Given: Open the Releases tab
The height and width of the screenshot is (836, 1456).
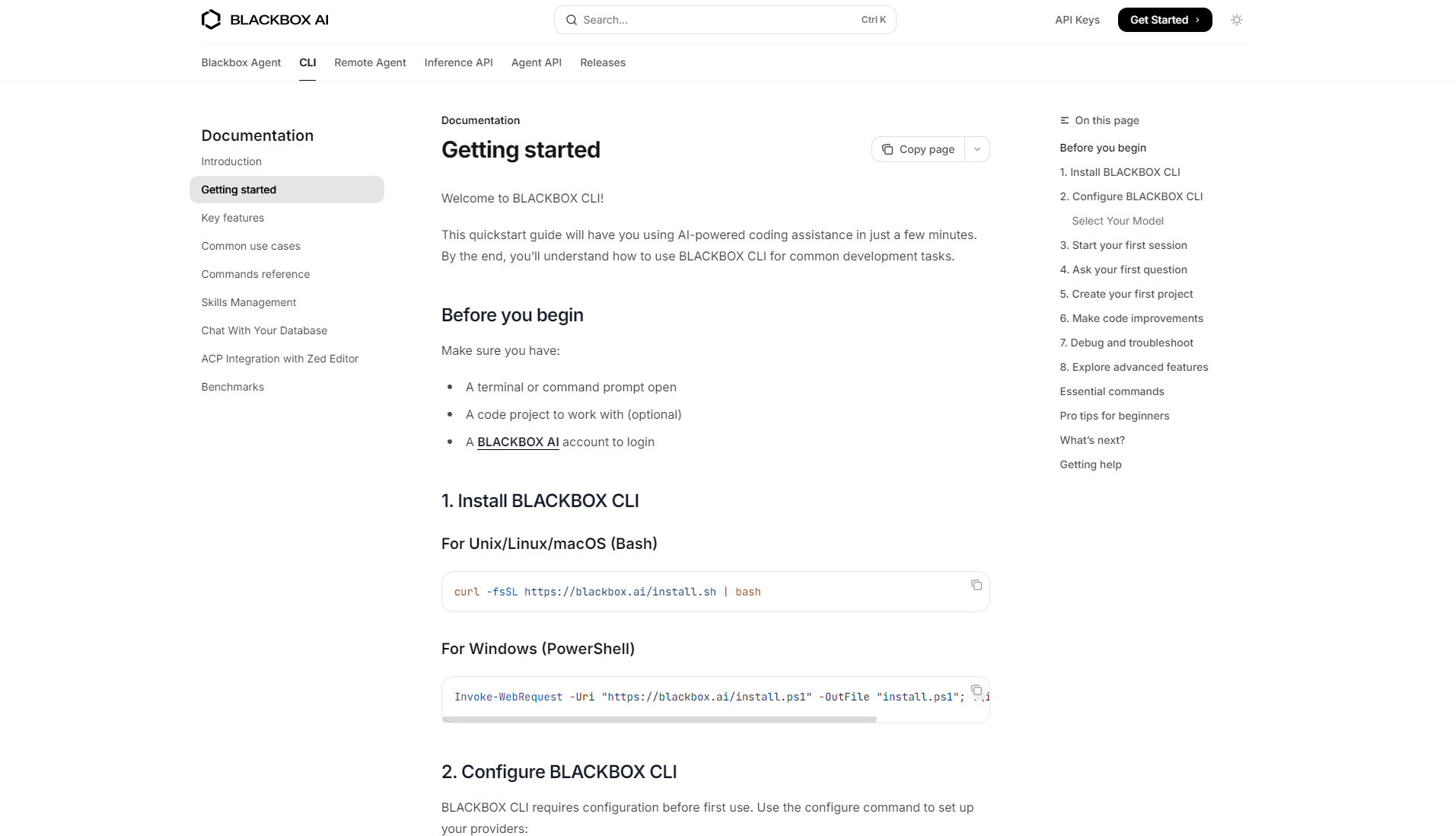Looking at the screenshot, I should 602,62.
